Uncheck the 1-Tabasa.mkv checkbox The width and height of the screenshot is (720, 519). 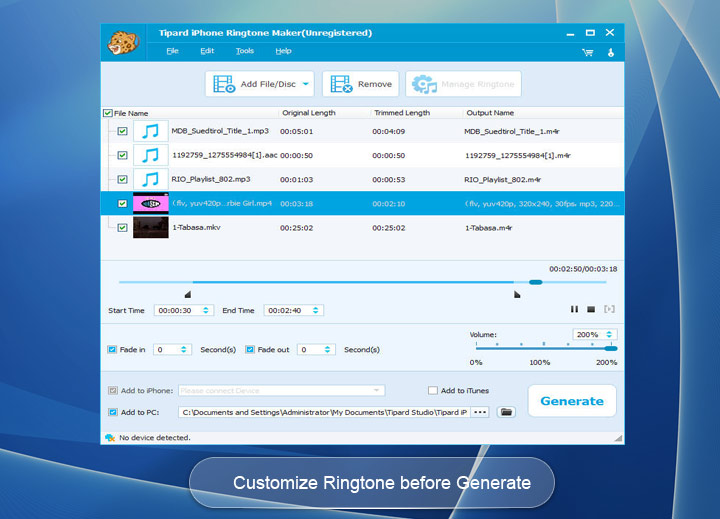click(x=122, y=227)
